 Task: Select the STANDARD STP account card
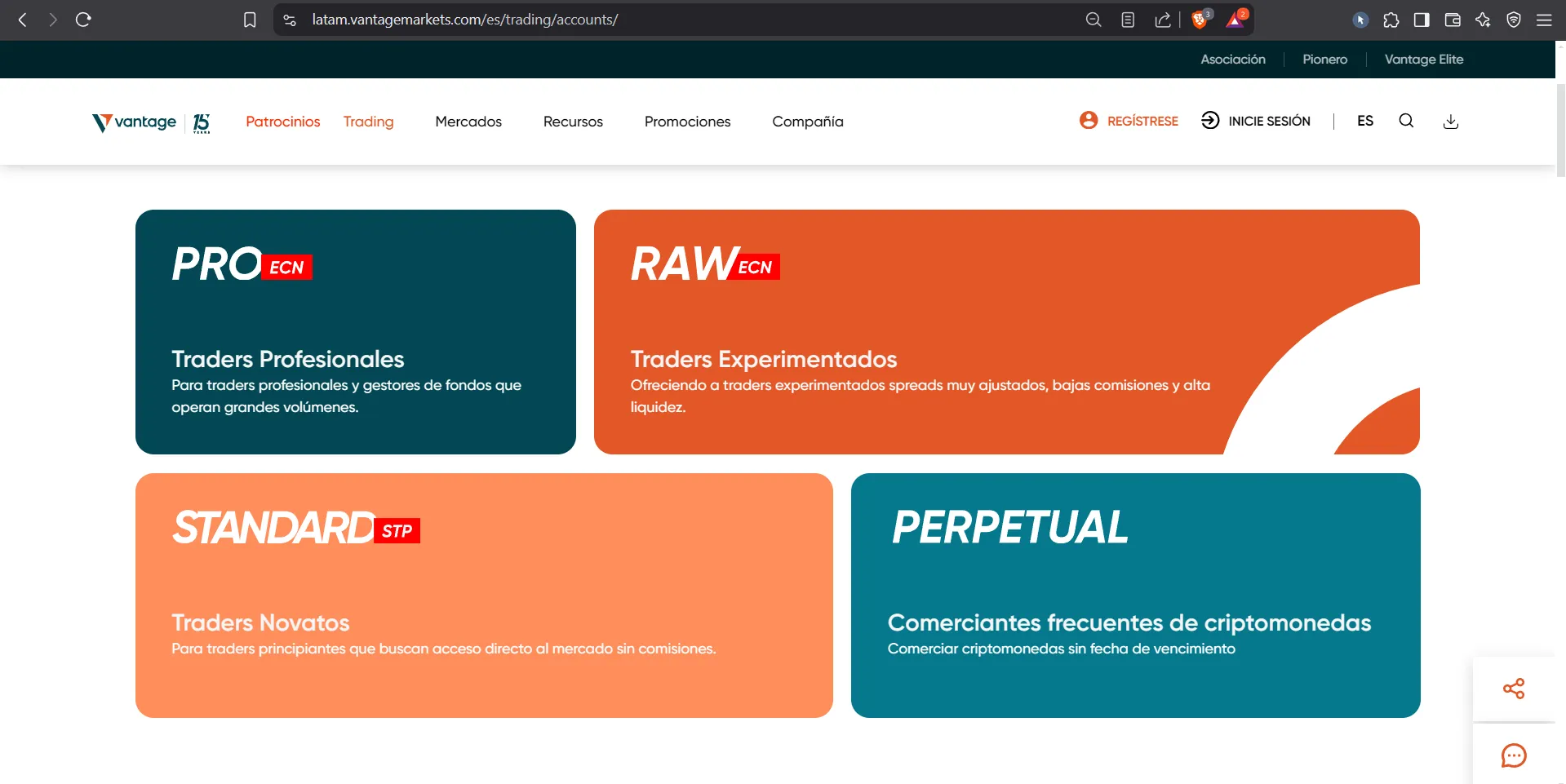484,596
